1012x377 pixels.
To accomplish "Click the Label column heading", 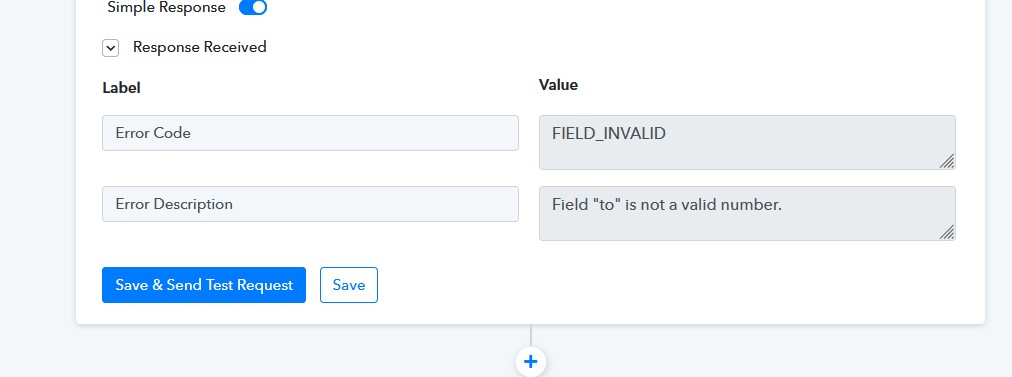I will point(121,88).
